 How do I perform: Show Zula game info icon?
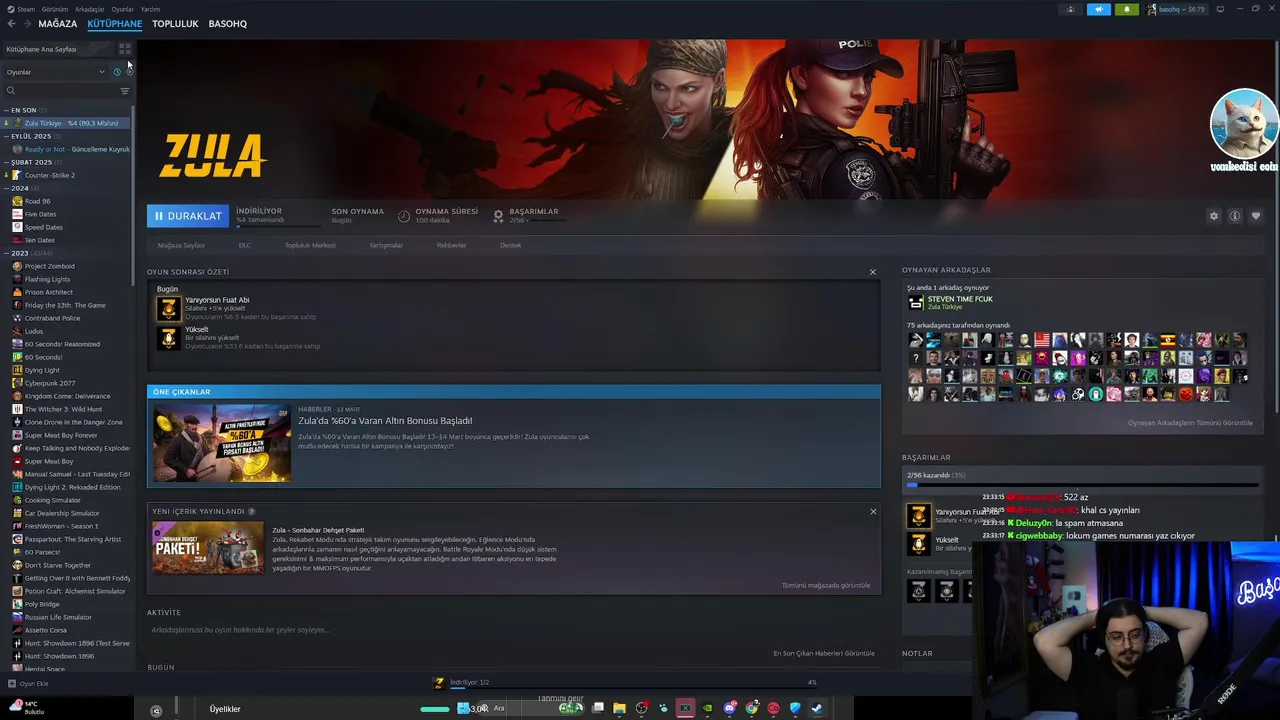click(x=1235, y=216)
